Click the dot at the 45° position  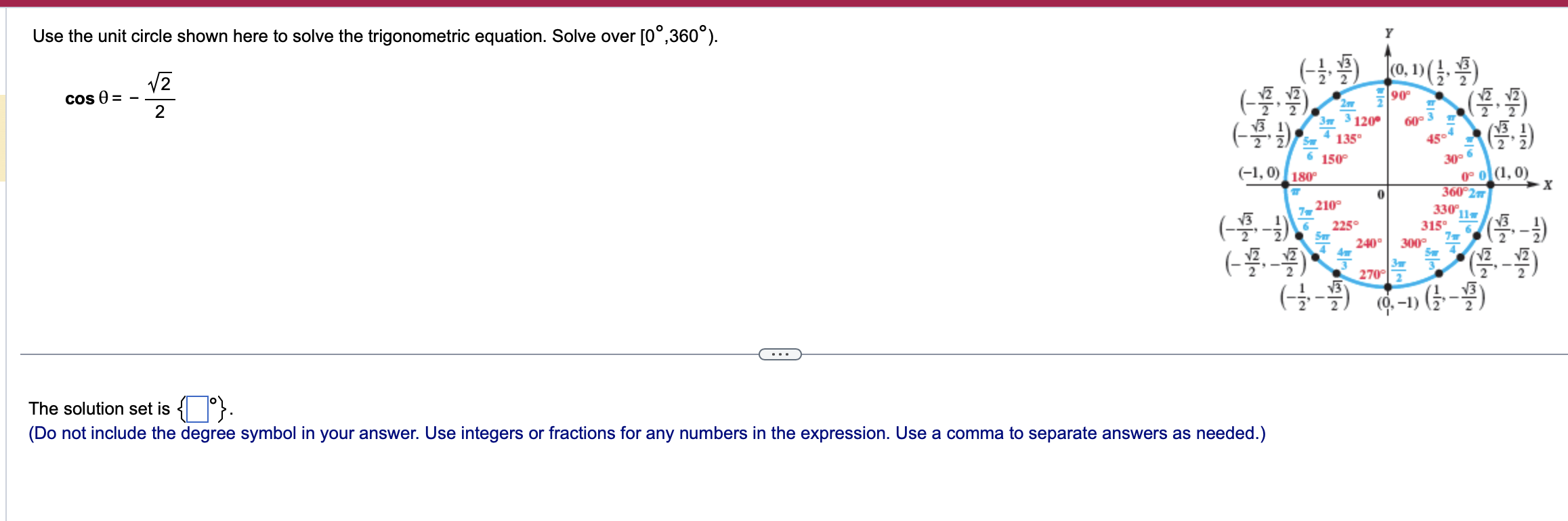[x=1461, y=112]
